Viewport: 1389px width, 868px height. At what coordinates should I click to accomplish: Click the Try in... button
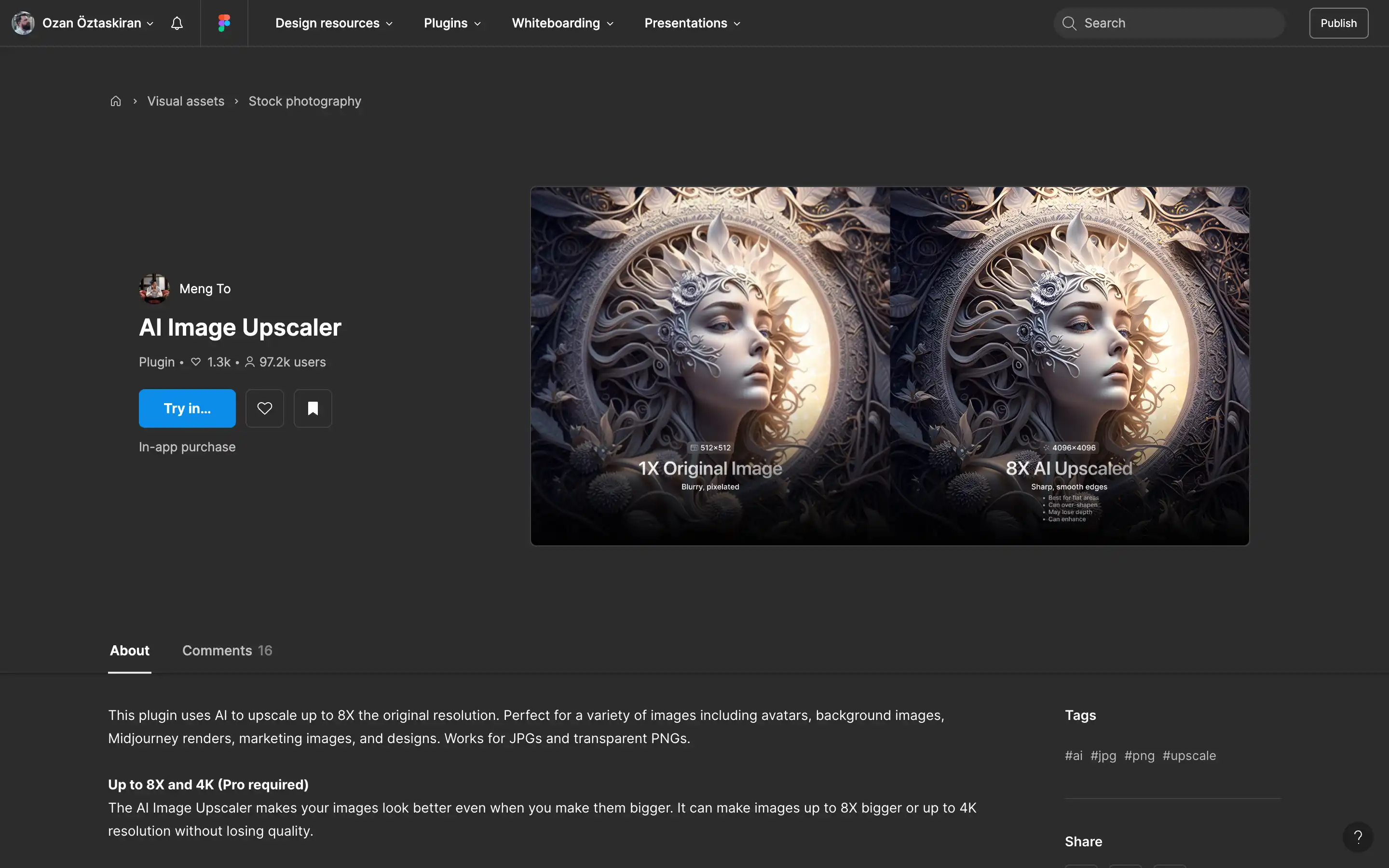pyautogui.click(x=187, y=408)
